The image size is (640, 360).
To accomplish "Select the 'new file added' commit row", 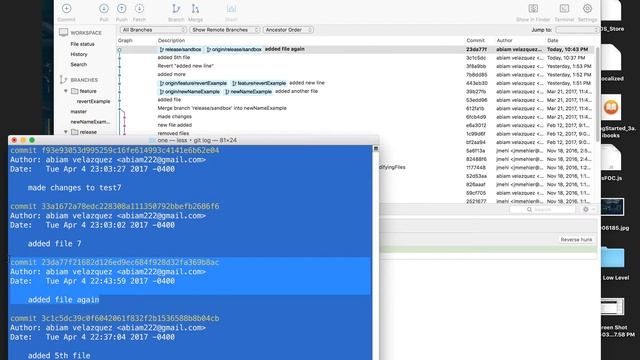I will pyautogui.click(x=355, y=125).
